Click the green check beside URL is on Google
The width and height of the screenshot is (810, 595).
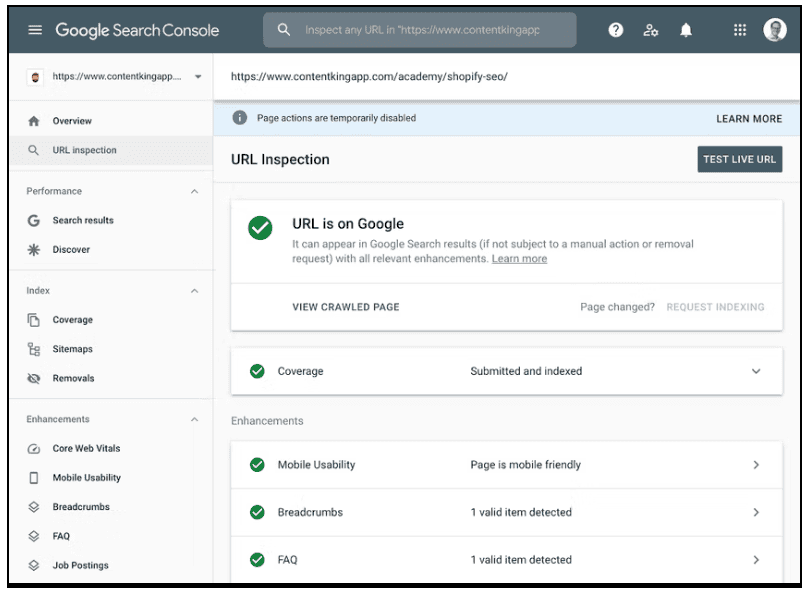(260, 228)
